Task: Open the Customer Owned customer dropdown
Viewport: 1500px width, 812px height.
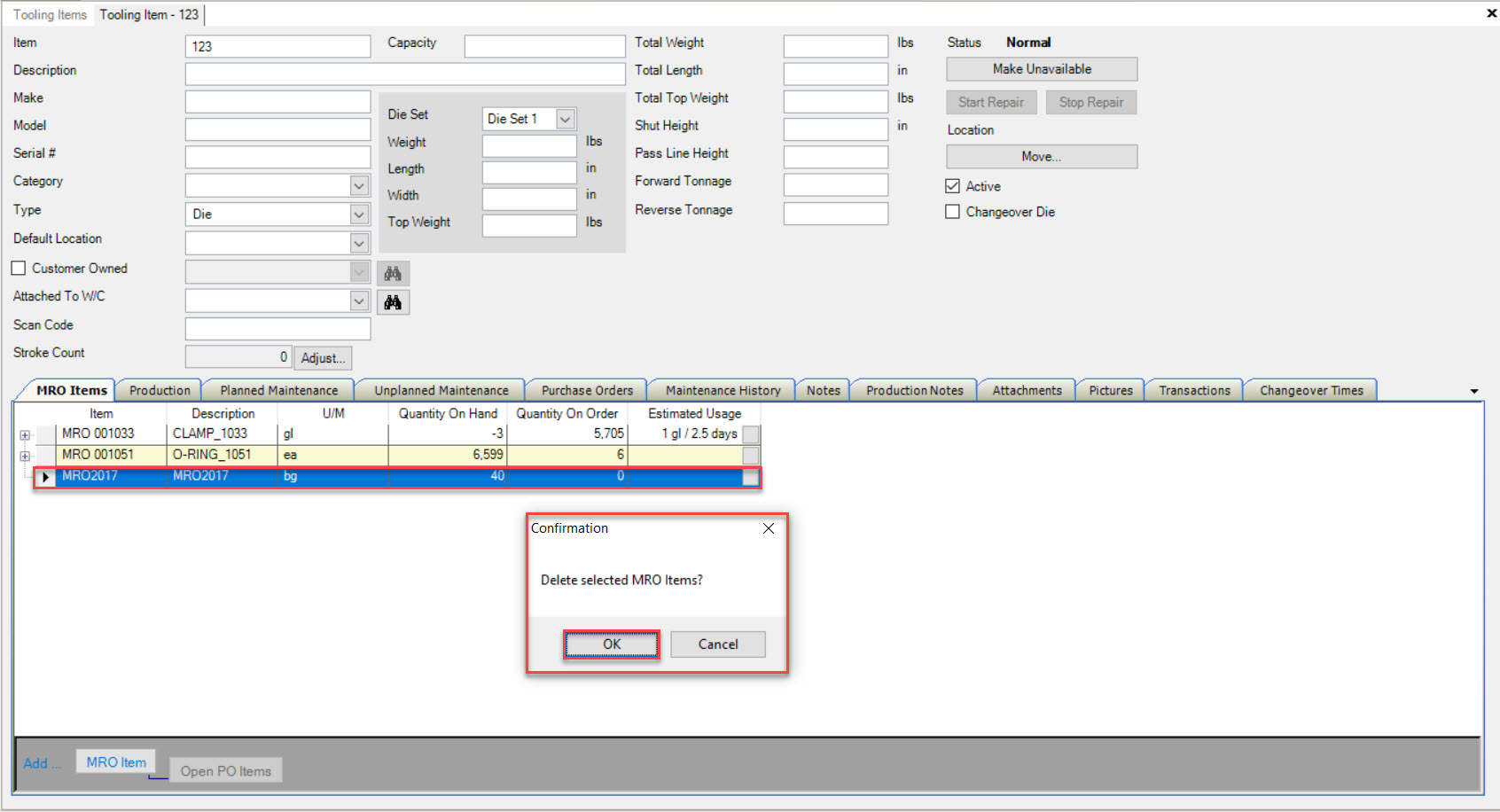Action: pyautogui.click(x=359, y=272)
